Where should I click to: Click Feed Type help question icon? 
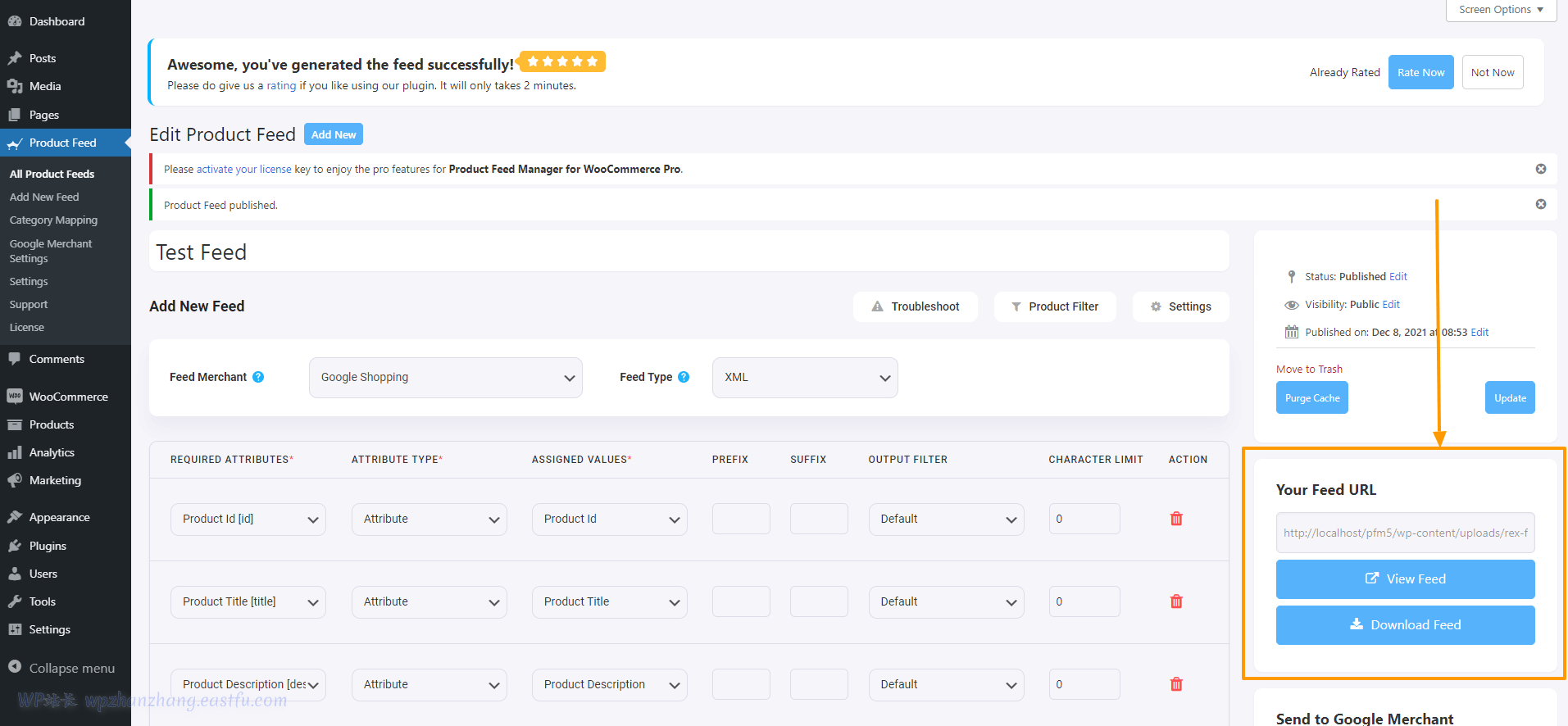[x=684, y=377]
